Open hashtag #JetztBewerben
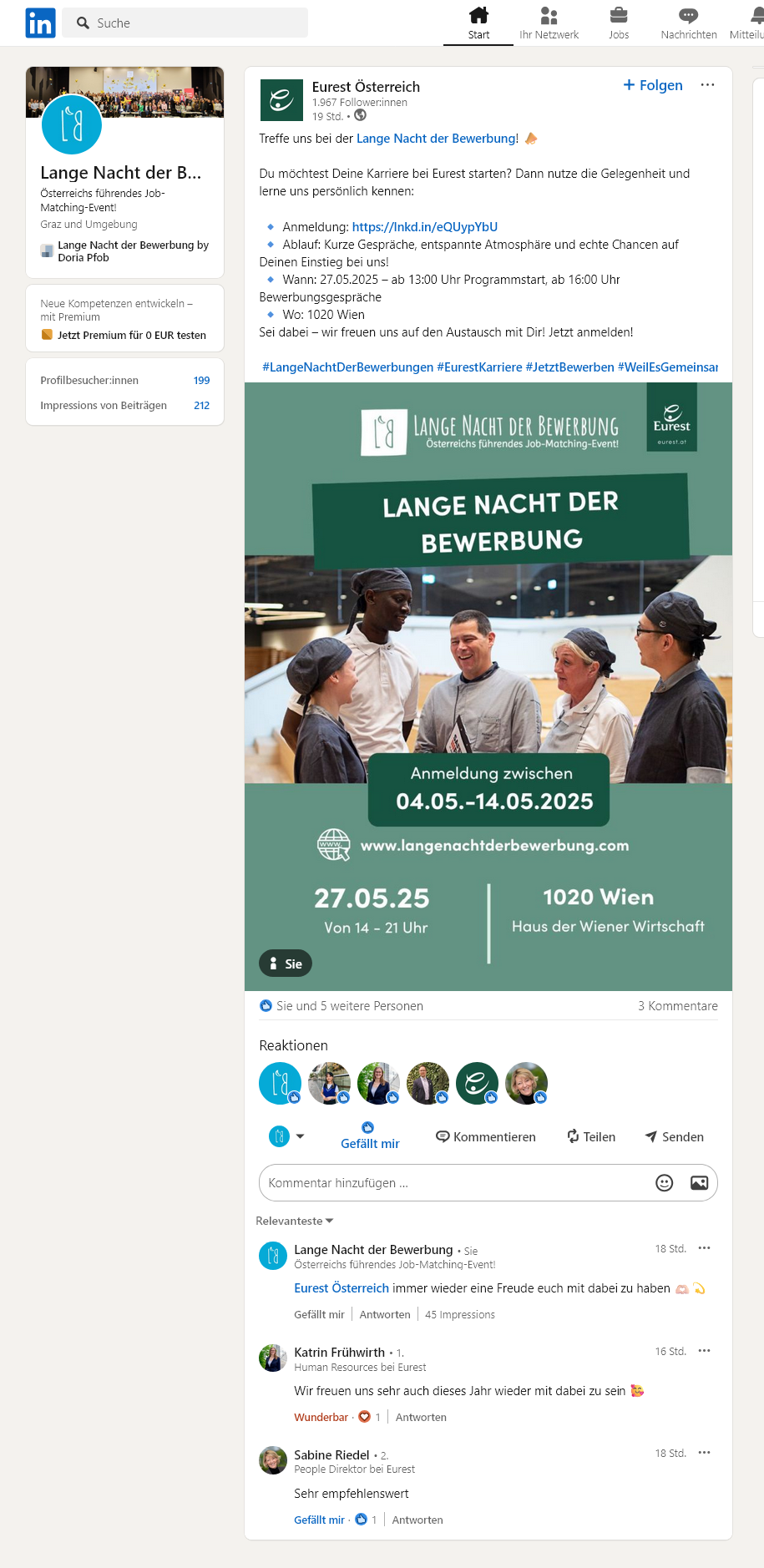 click(x=570, y=367)
